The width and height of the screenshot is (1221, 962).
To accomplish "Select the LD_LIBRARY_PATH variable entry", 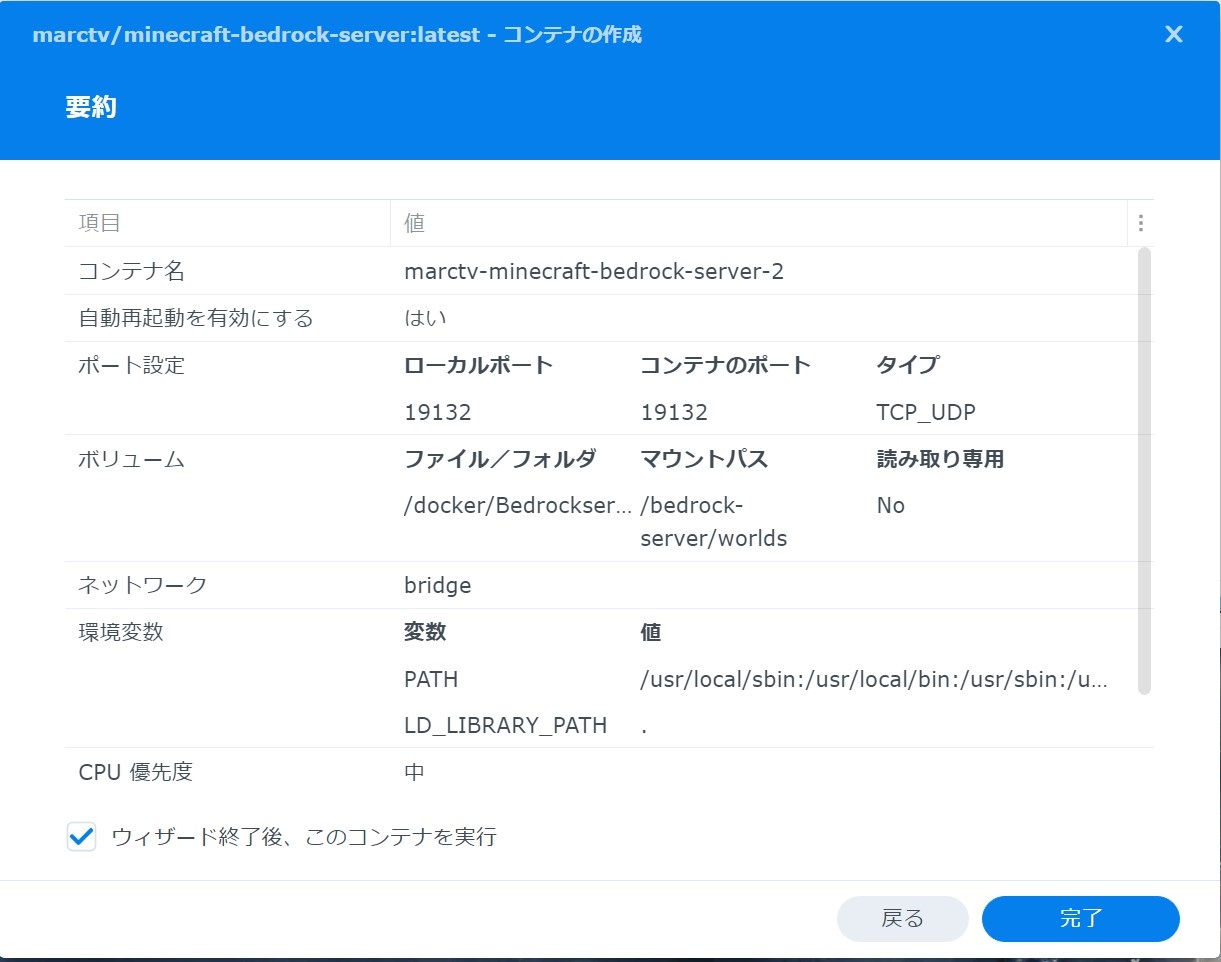I will (505, 725).
